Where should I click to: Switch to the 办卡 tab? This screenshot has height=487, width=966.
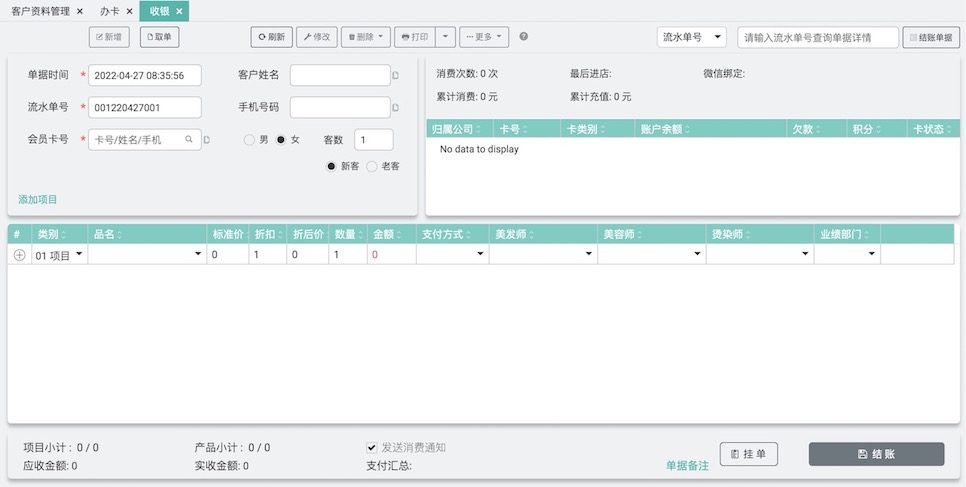pos(110,11)
